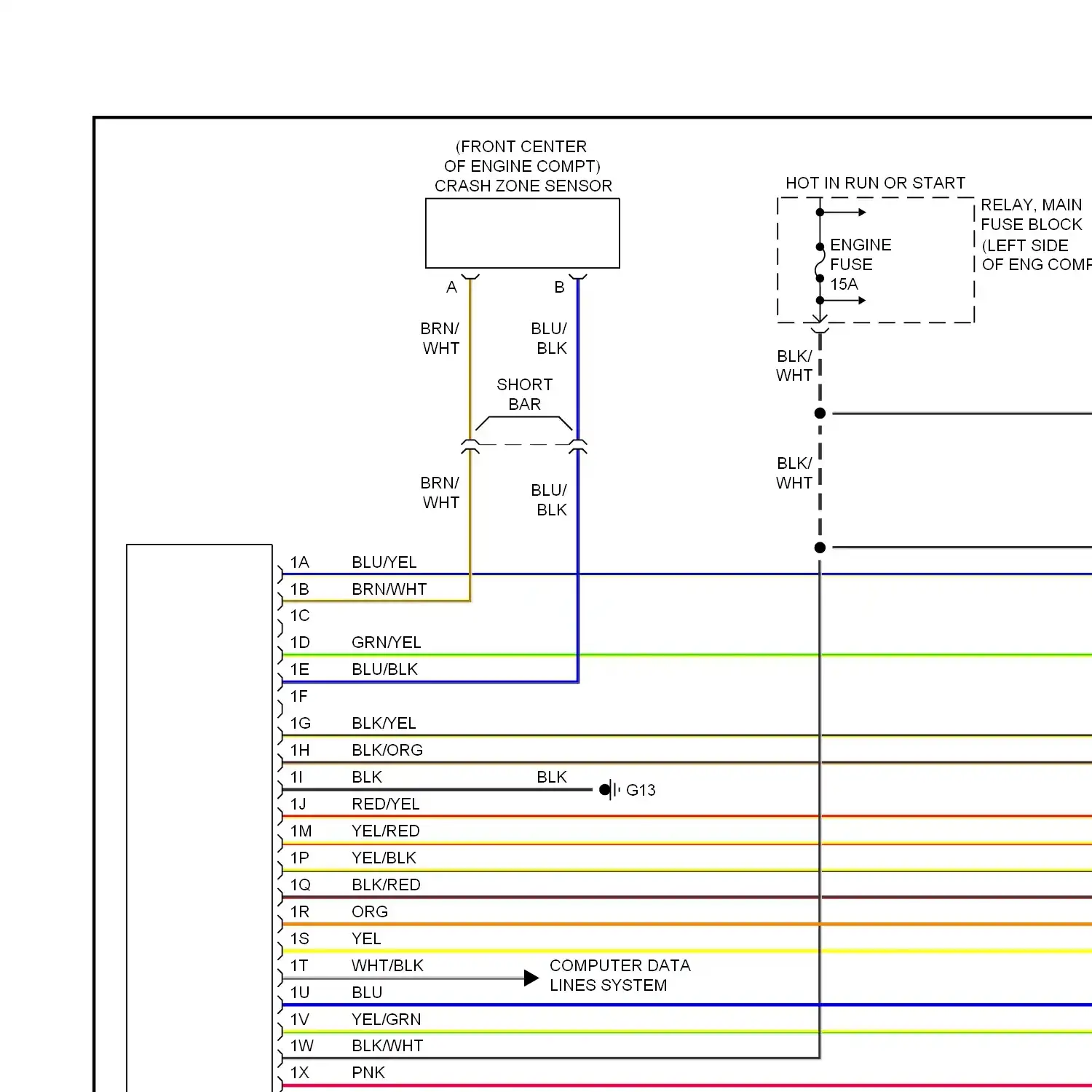Select the BLK/ORG wire color label
This screenshot has height=1092, width=1092.
387,750
